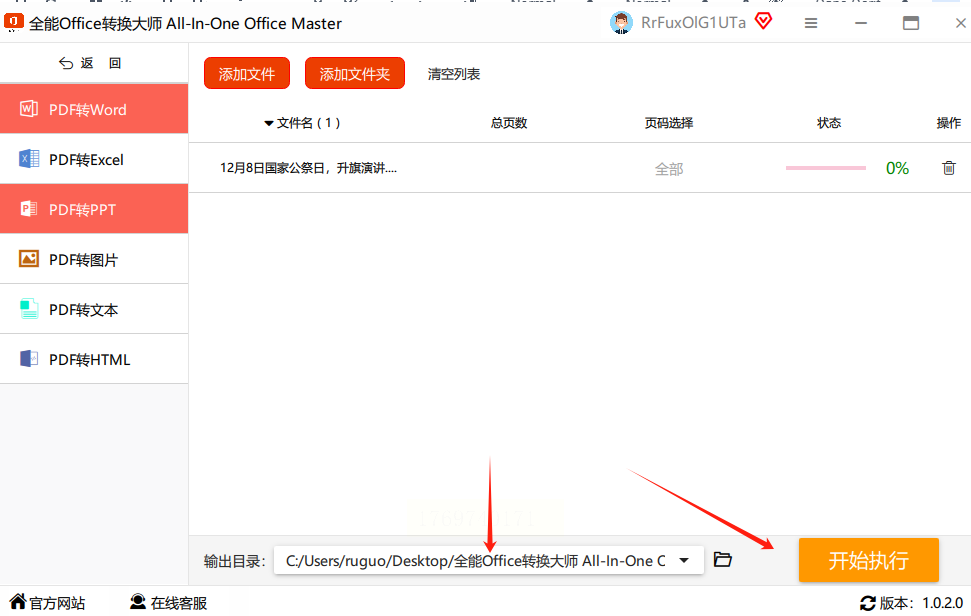971x616 pixels.
Task: Click the back arrow icon beside 返回
Action: coord(66,63)
